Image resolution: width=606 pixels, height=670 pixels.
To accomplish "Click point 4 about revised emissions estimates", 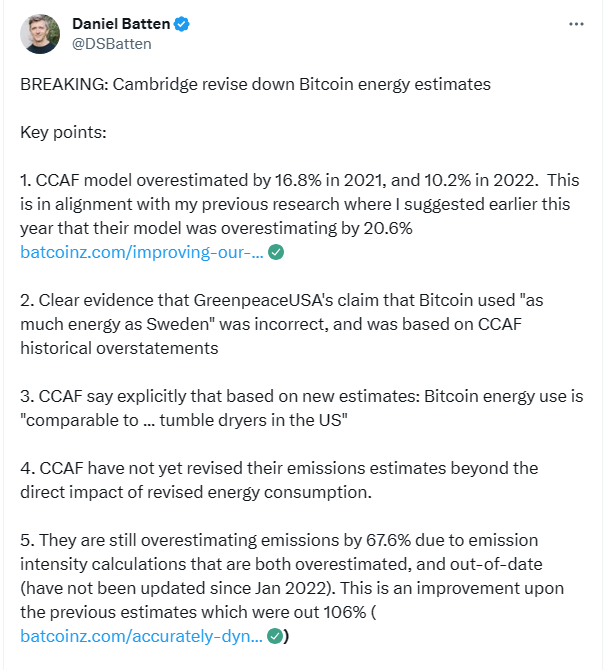I will [279, 480].
